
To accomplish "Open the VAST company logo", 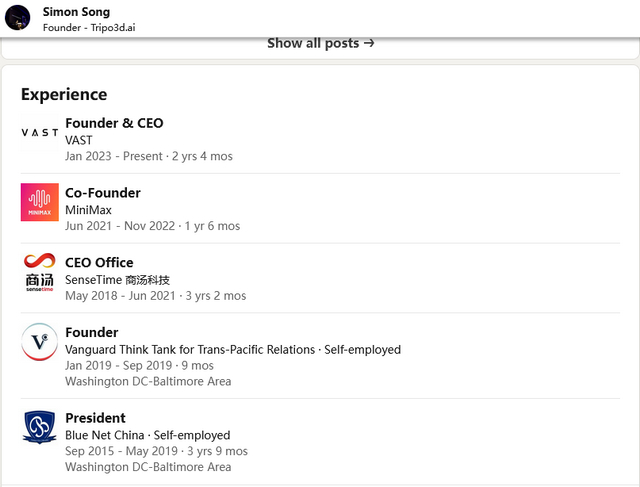I will (x=40, y=133).
